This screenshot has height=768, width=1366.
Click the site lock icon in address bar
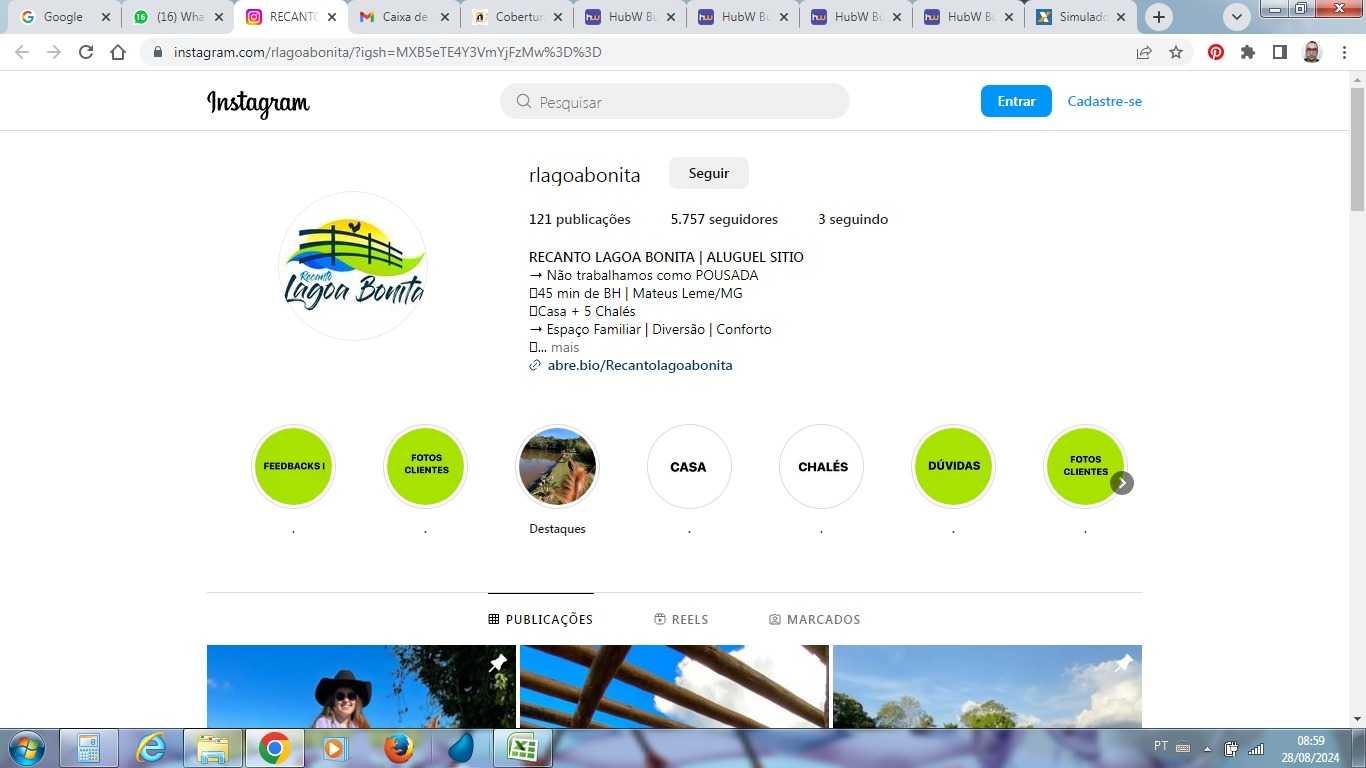click(157, 52)
